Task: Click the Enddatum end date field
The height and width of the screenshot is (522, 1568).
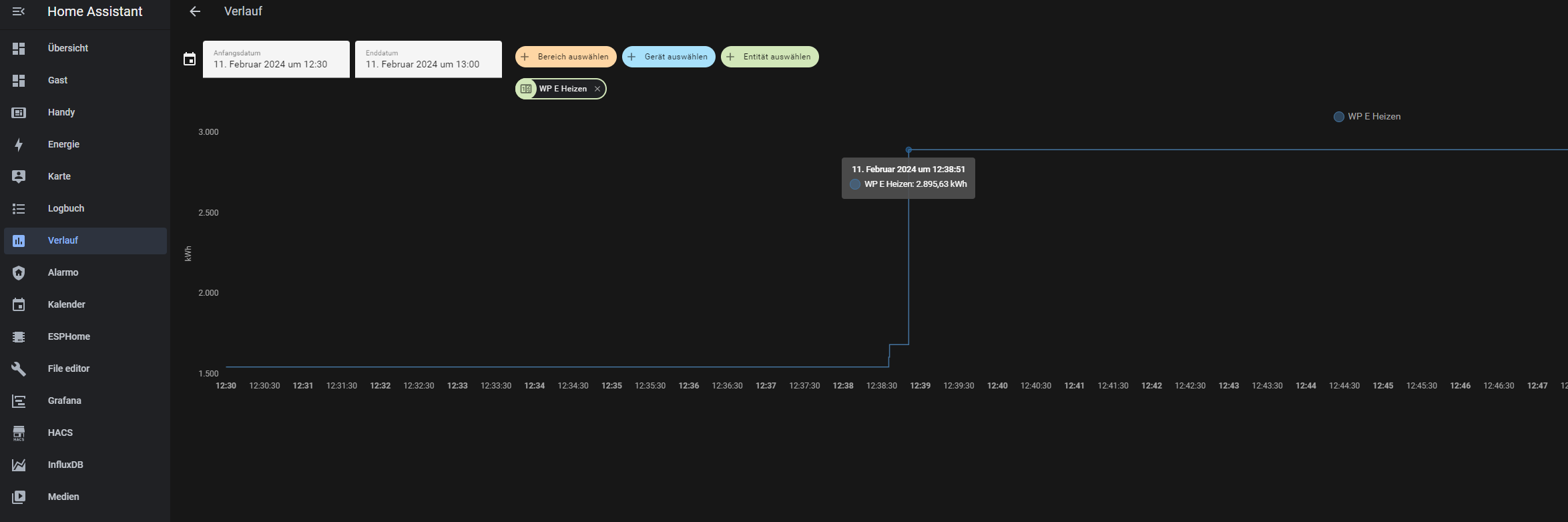Action: coord(428,59)
